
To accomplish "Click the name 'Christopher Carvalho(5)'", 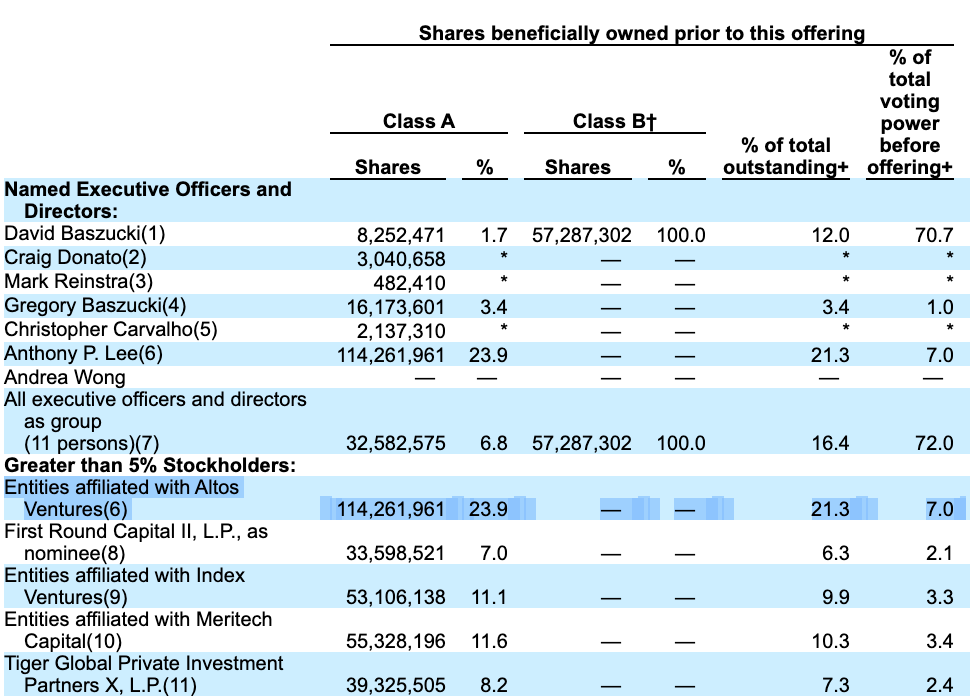I will [111, 330].
